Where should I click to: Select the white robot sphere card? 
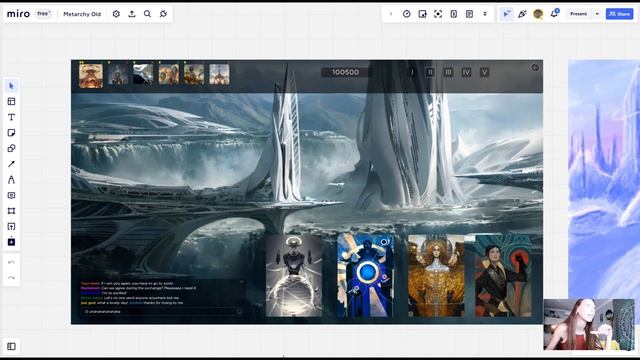point(294,276)
